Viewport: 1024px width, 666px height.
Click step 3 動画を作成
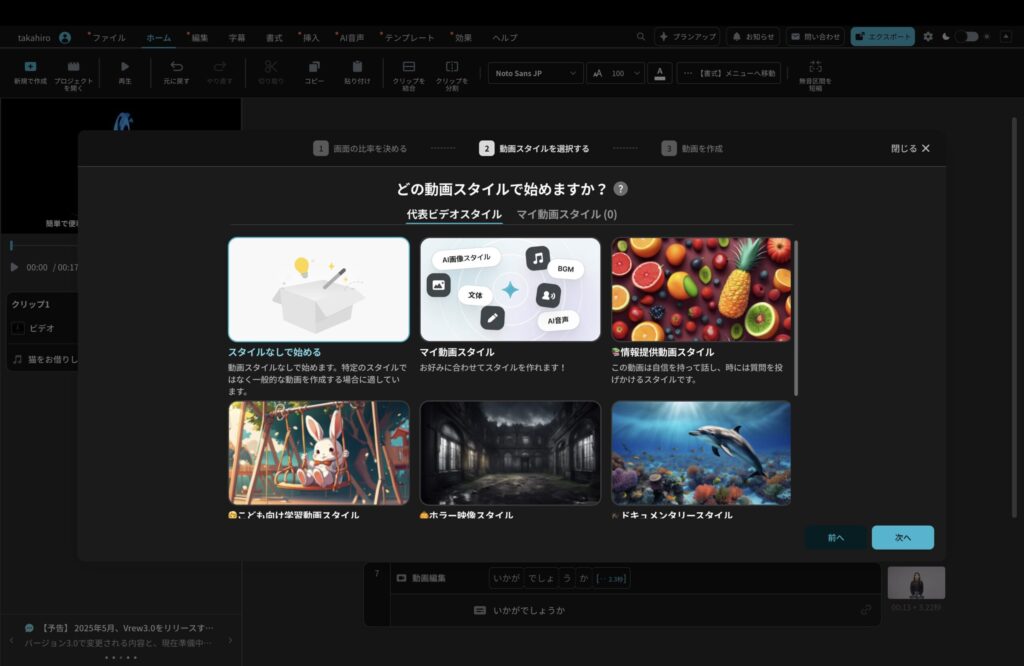pyautogui.click(x=692, y=148)
